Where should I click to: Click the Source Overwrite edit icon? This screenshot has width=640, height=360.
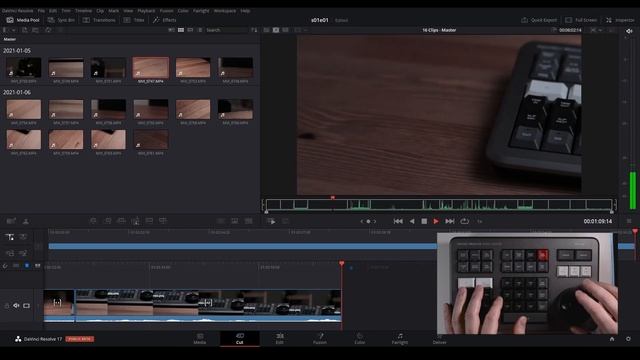(x=163, y=221)
